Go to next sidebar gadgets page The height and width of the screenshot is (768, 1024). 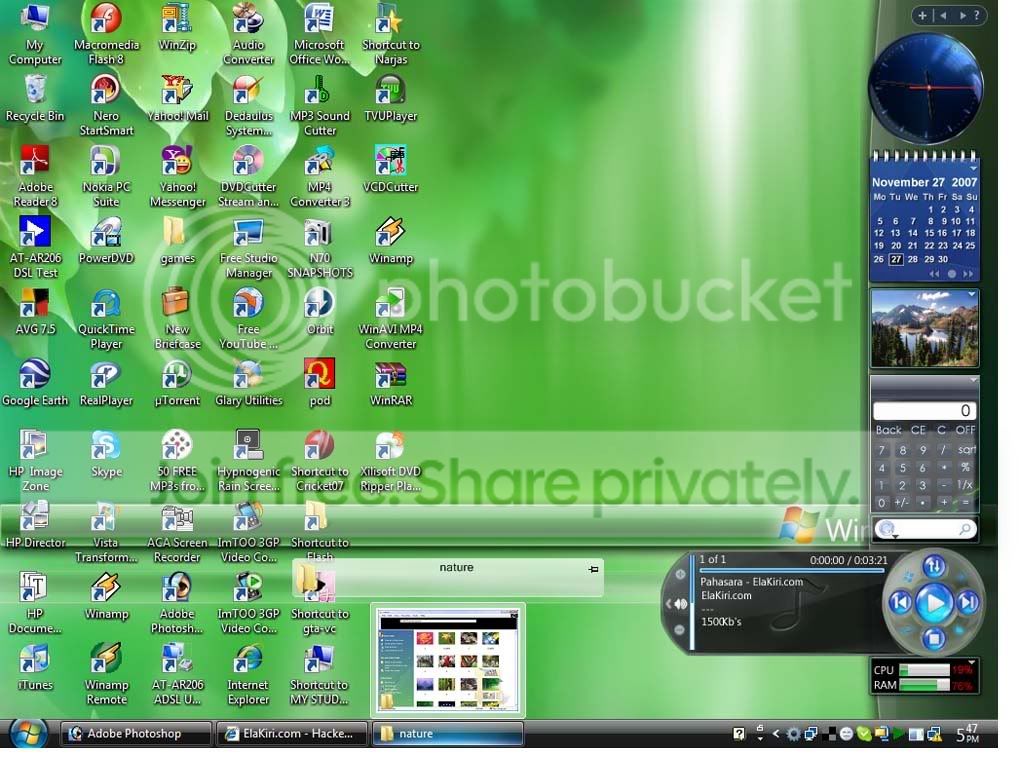(x=962, y=16)
